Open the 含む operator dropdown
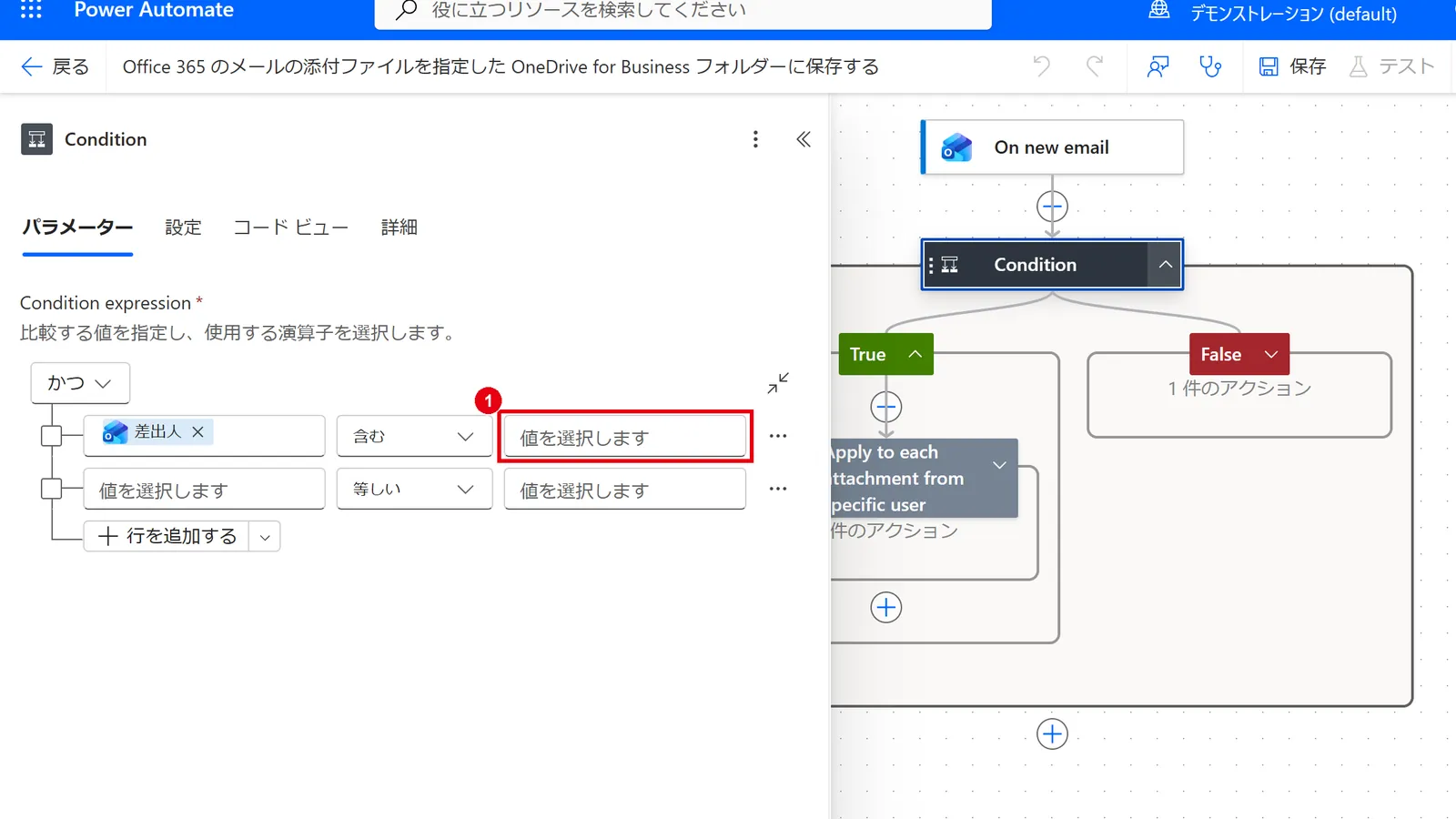Viewport: 1456px width, 819px height. click(414, 436)
